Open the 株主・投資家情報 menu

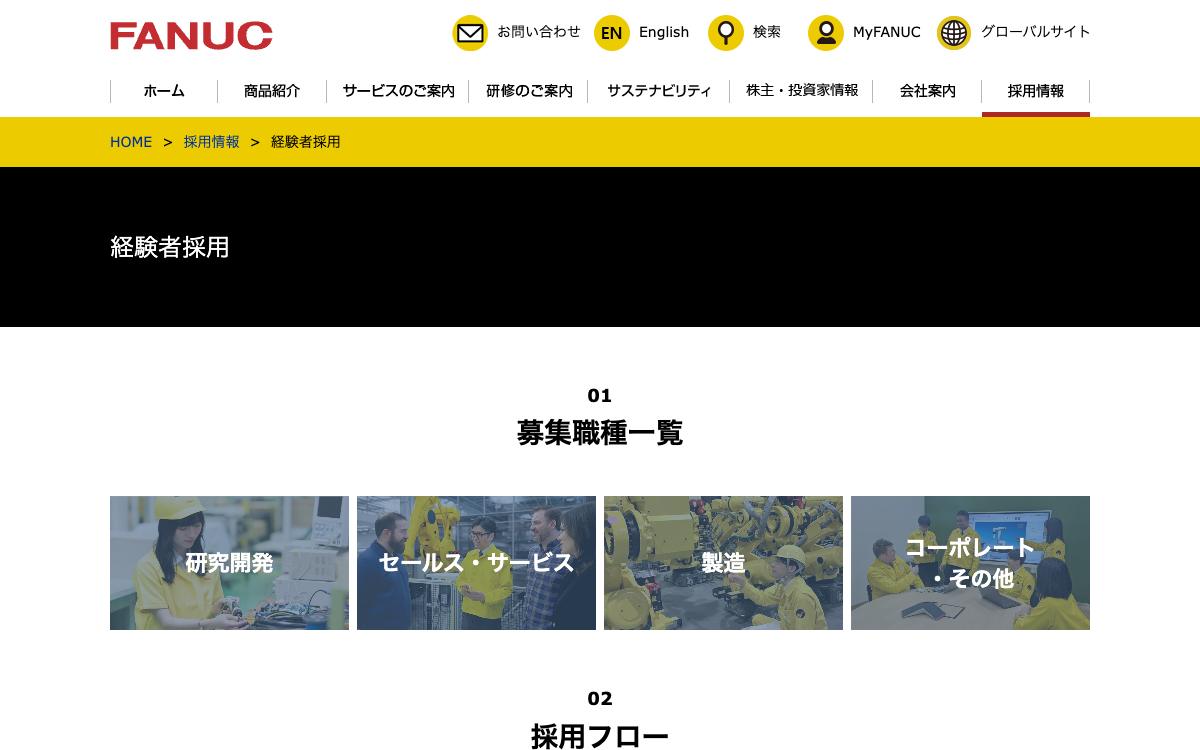802,91
